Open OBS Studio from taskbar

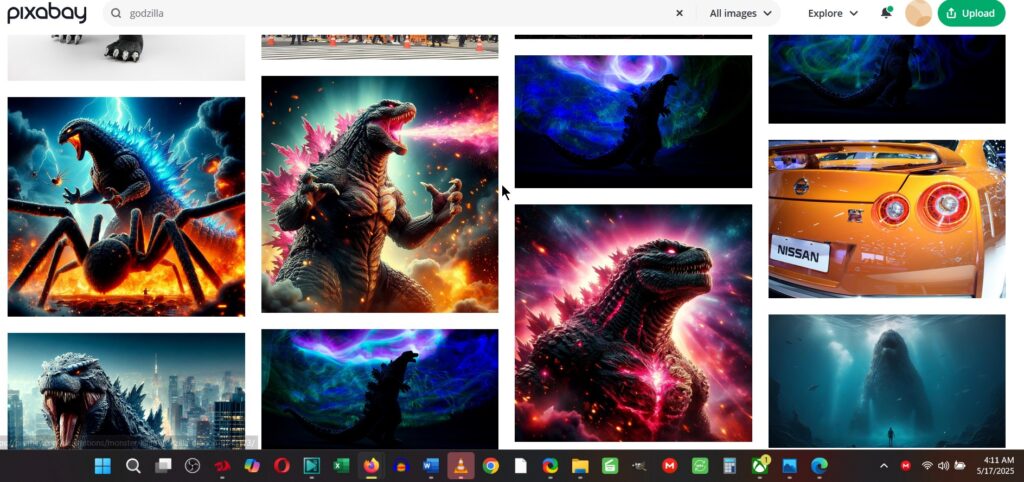(x=192, y=466)
